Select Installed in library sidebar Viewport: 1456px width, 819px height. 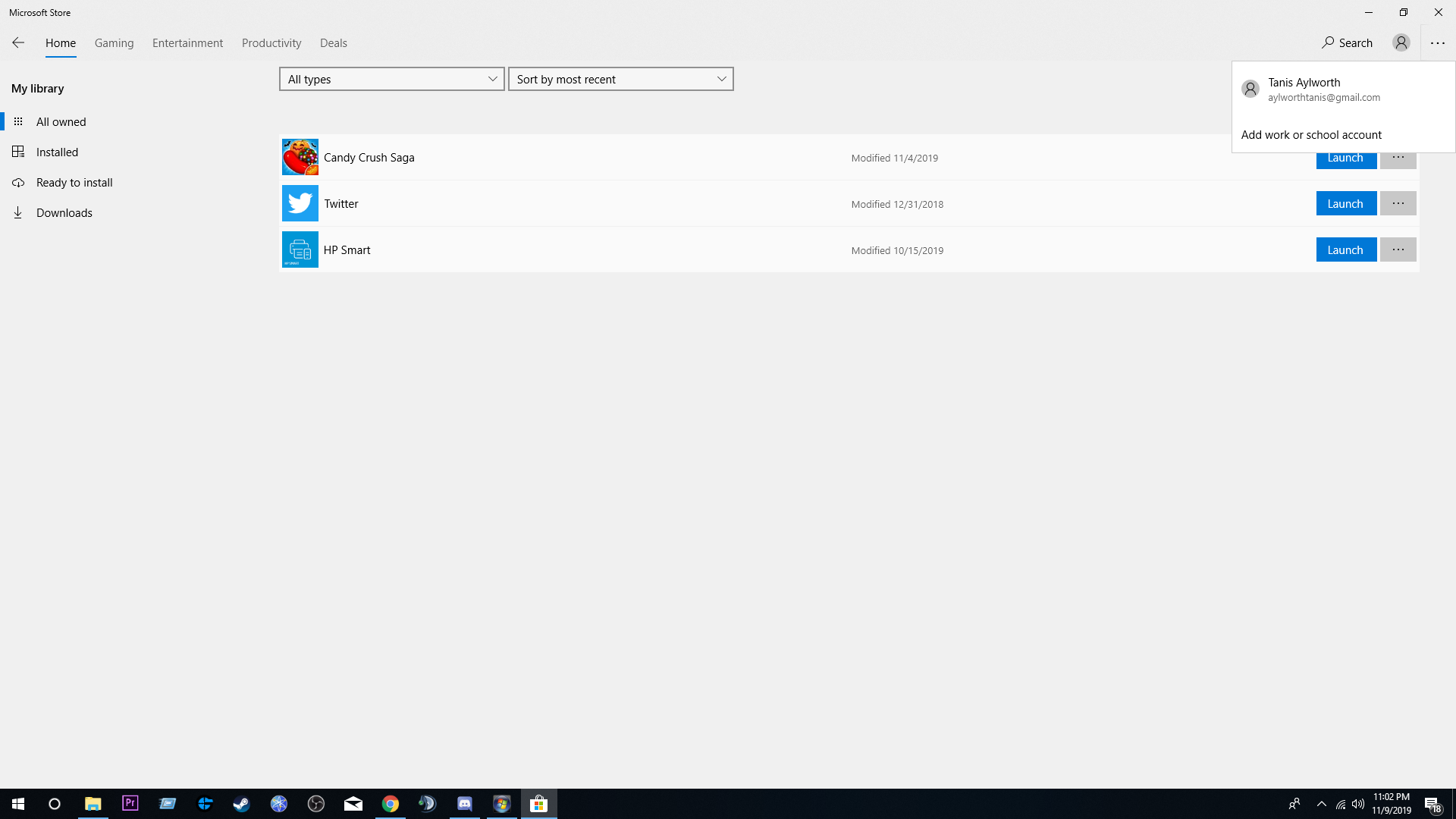(57, 152)
